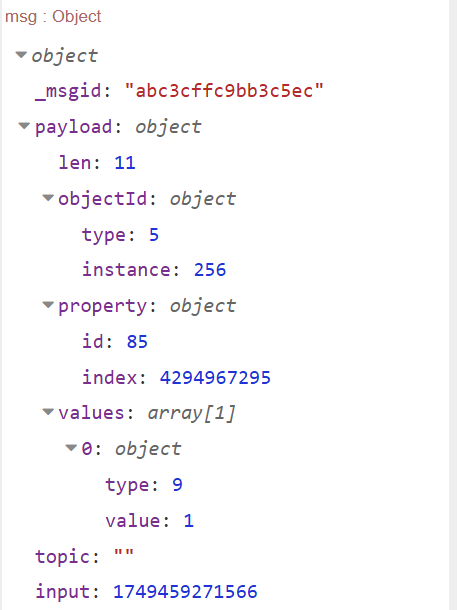The height and width of the screenshot is (610, 457).
Task: Collapse the payload object triangle
Action: (x=24, y=126)
